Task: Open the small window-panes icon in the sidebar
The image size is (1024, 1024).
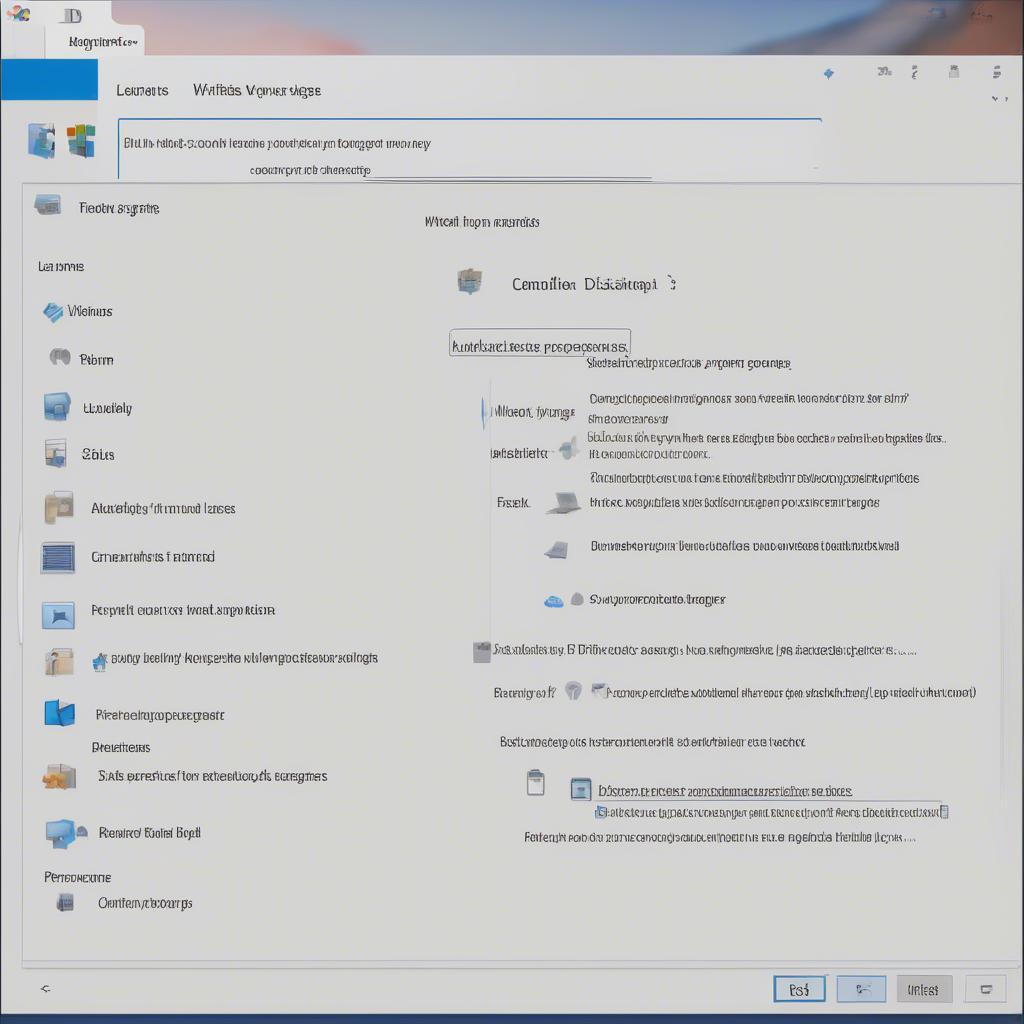Action: [x=56, y=453]
